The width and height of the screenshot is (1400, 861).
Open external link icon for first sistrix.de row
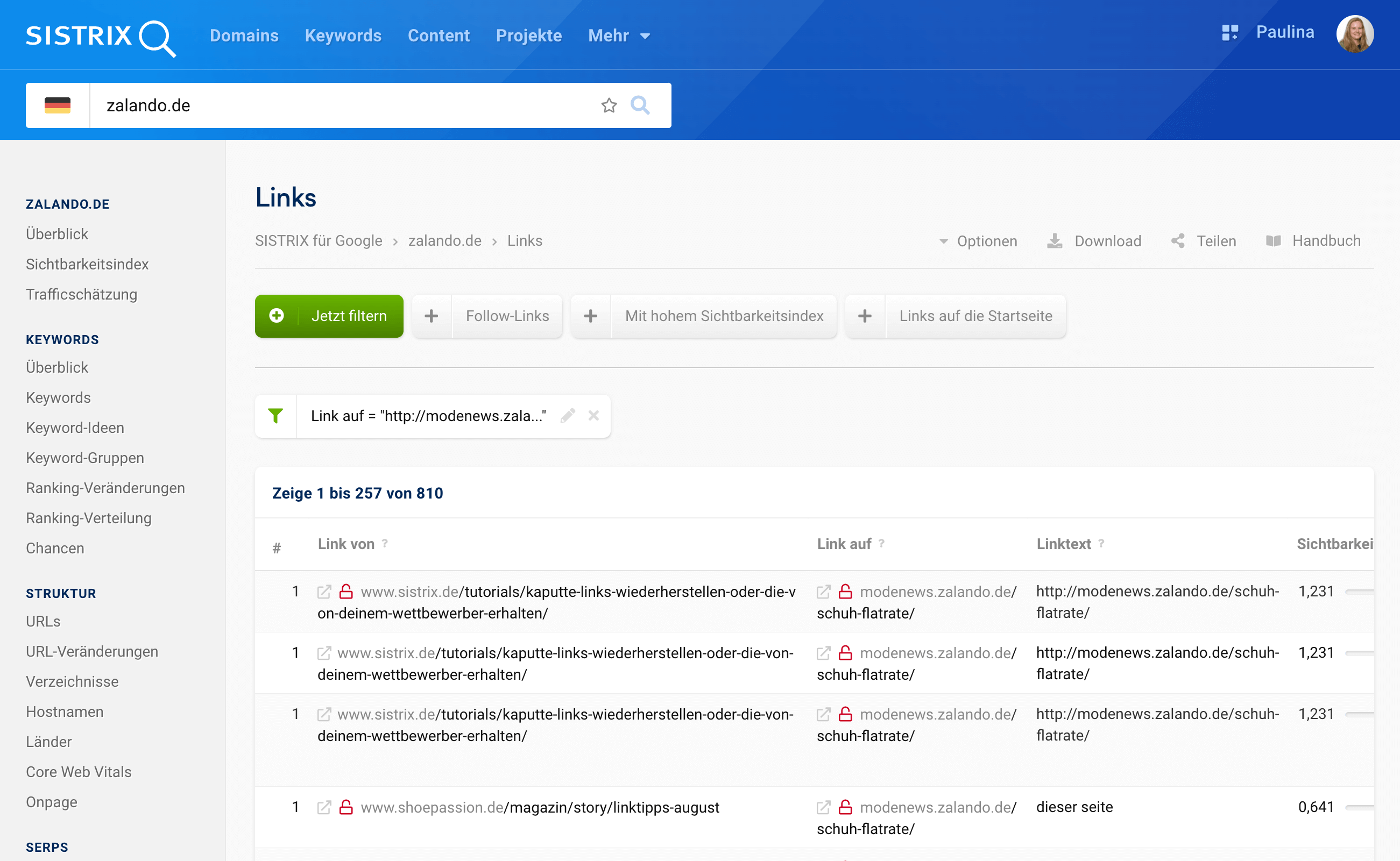324,592
